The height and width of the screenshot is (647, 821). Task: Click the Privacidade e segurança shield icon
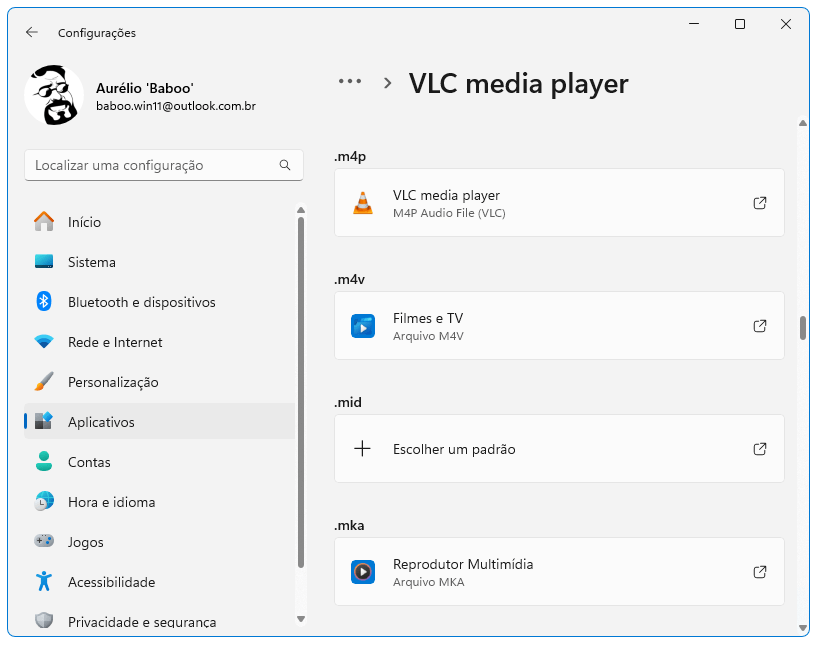[44, 621]
